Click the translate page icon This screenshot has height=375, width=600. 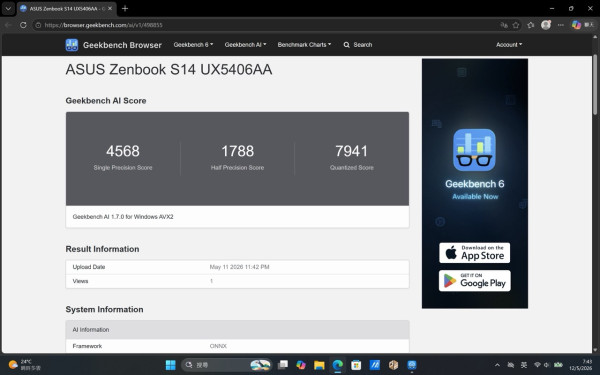(x=504, y=25)
